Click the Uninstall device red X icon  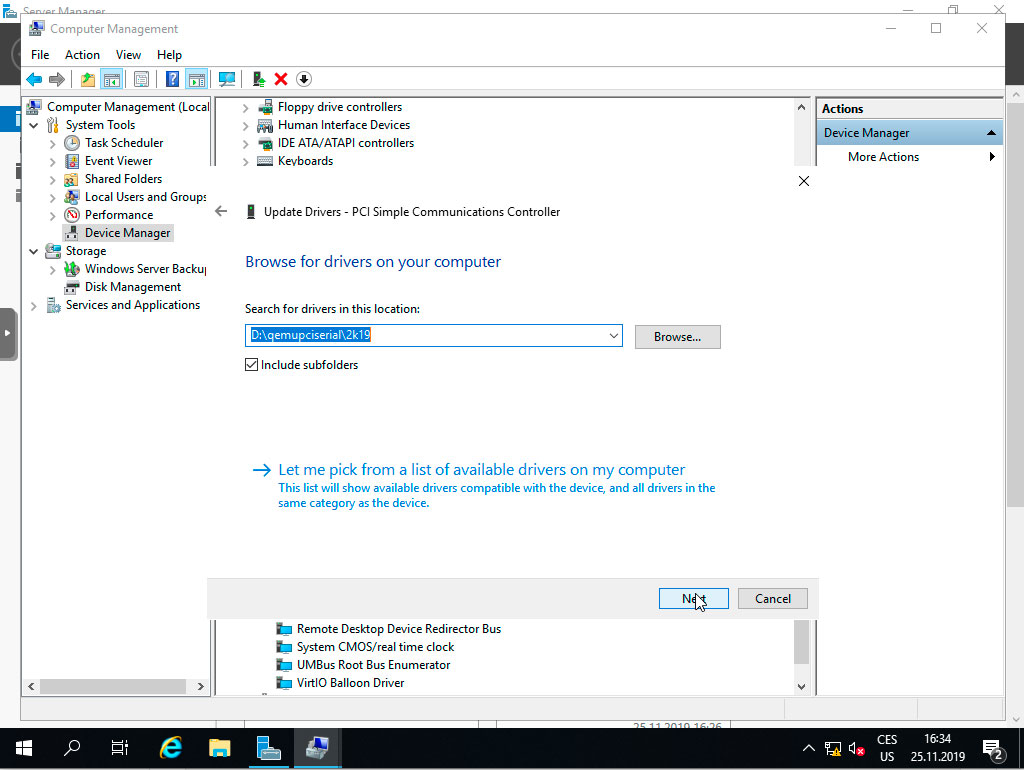coord(281,79)
